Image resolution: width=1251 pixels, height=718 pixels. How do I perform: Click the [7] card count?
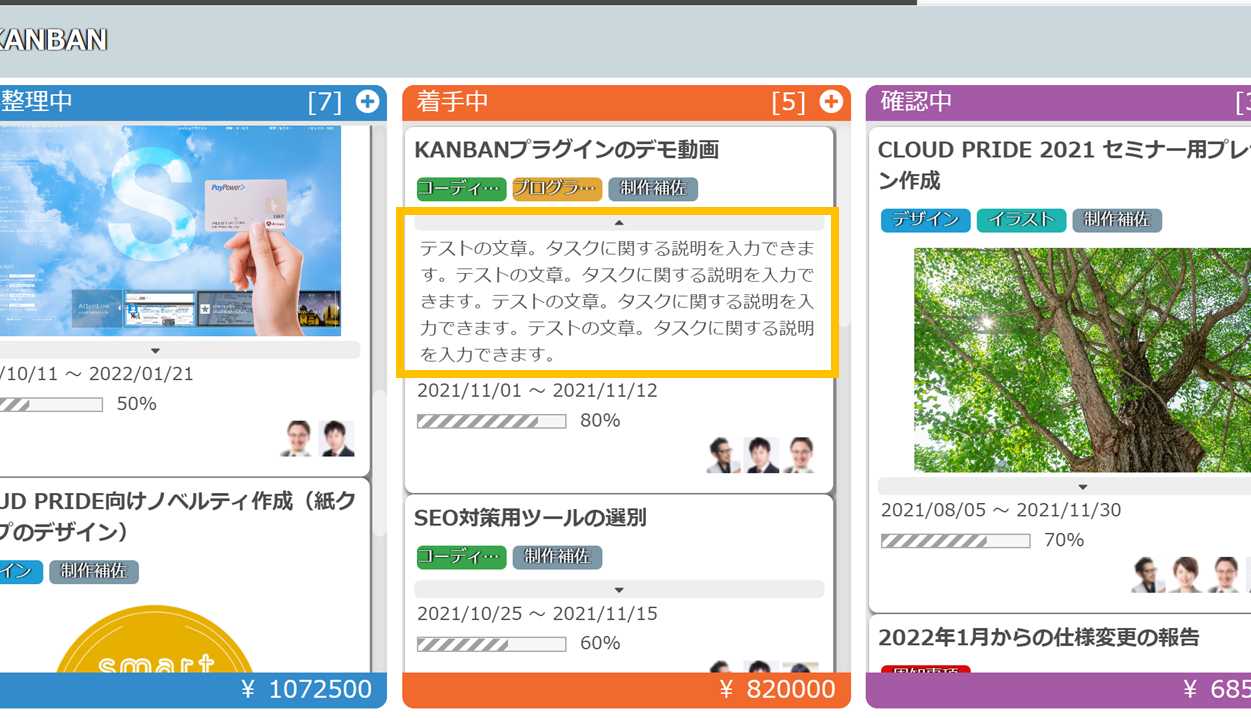tap(325, 102)
